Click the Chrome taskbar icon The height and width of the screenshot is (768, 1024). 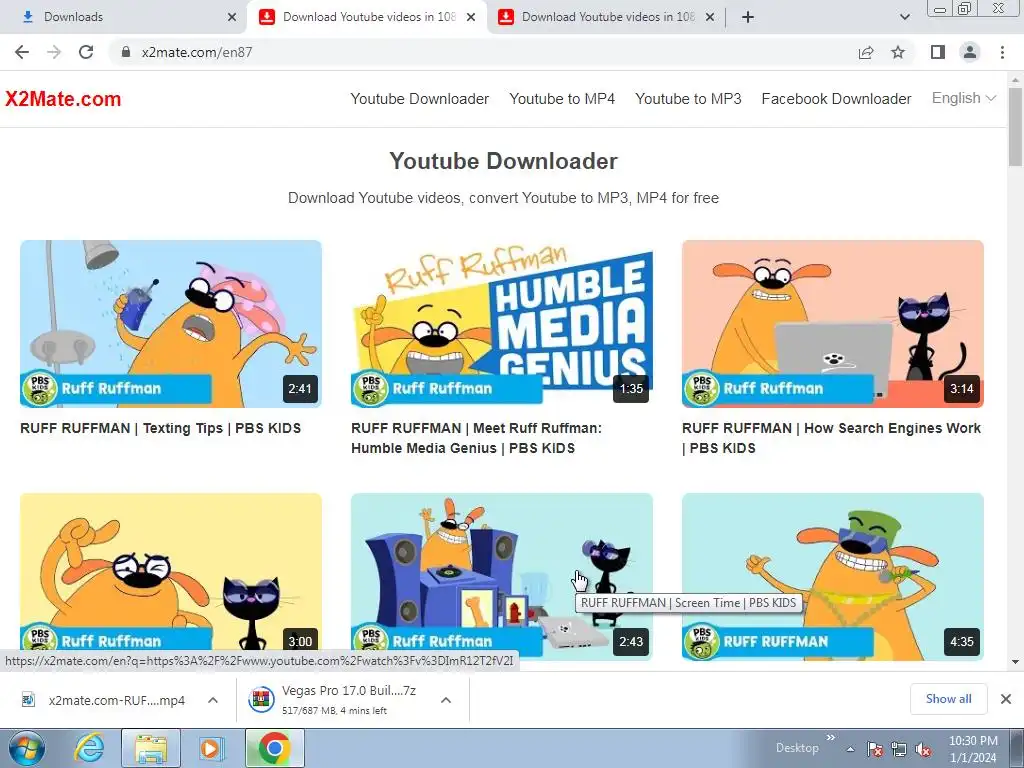pos(274,748)
